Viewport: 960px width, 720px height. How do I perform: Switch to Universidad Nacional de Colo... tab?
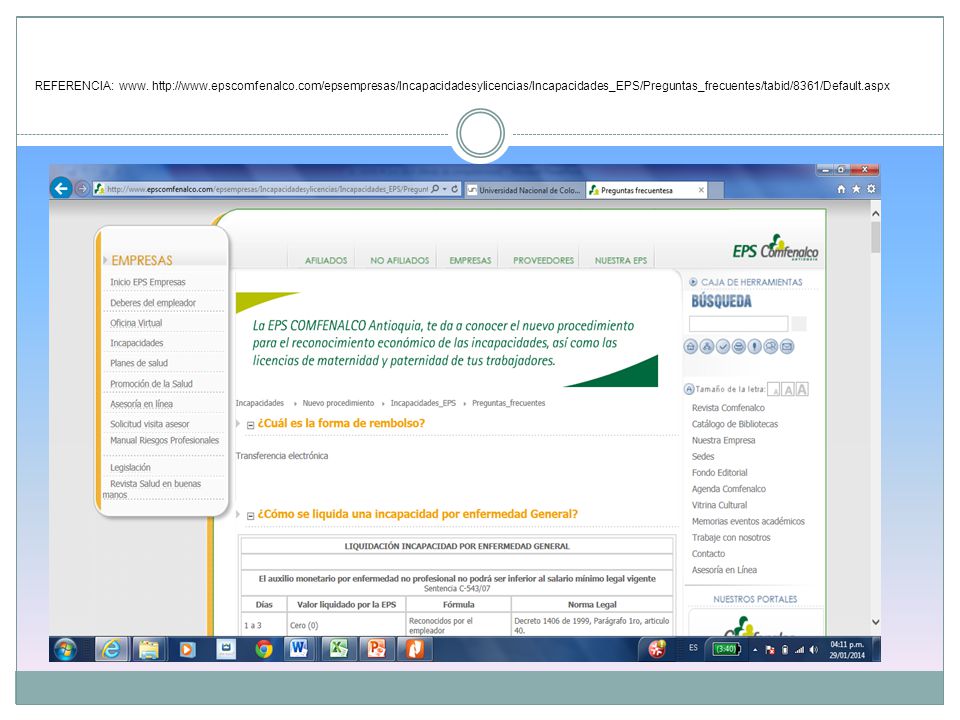point(525,190)
